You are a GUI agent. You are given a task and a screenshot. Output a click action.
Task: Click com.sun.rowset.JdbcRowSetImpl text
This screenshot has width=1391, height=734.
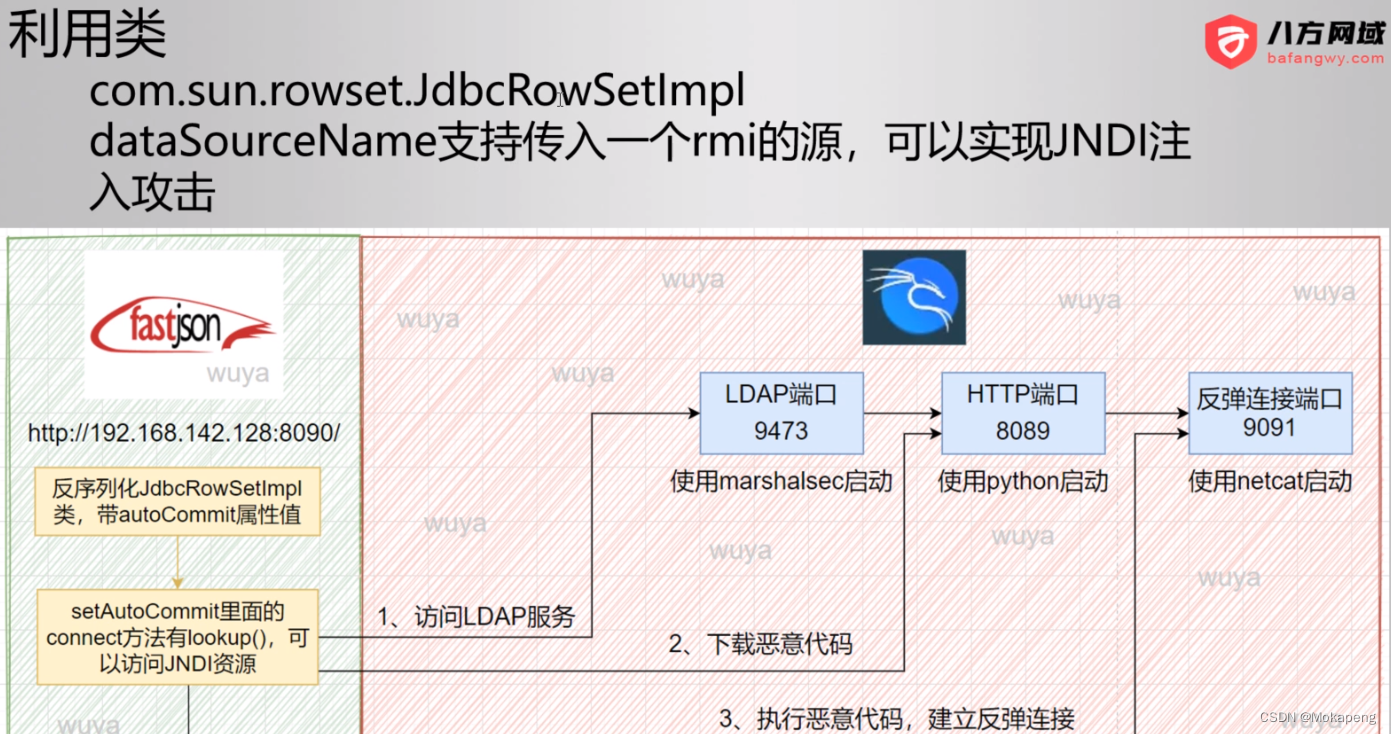coord(417,92)
